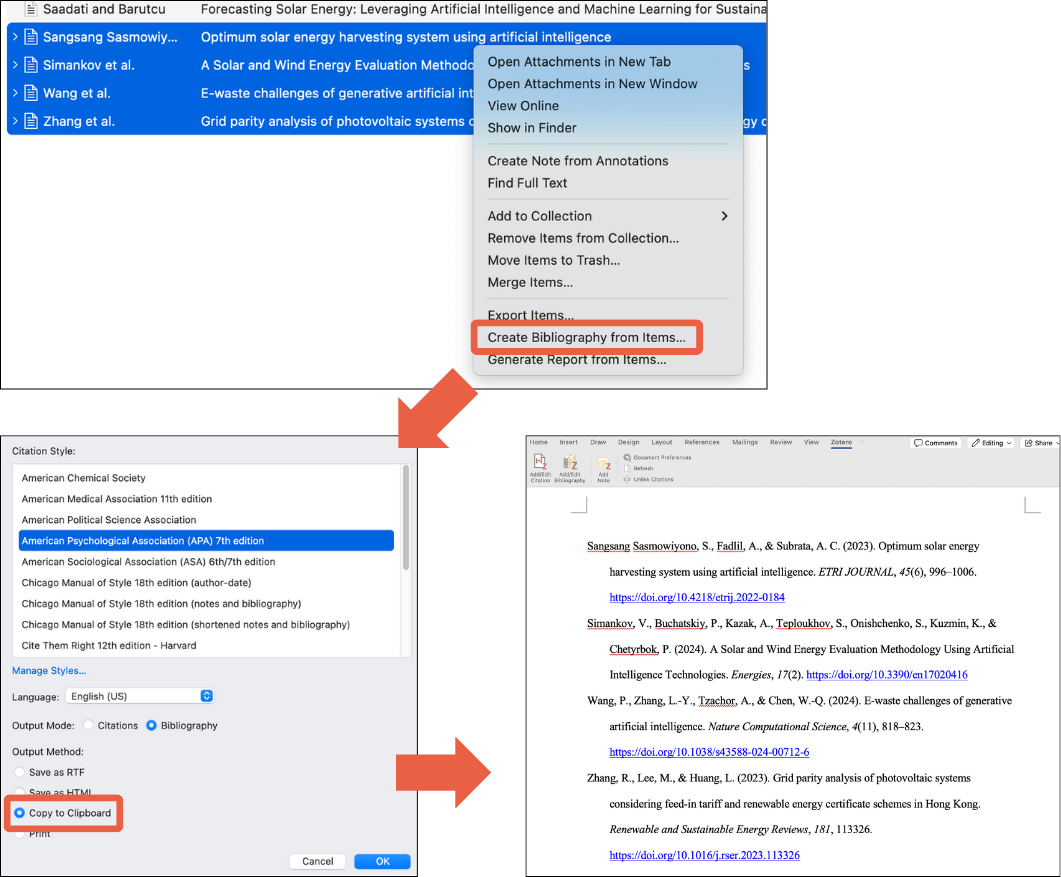The height and width of the screenshot is (877, 1061).
Task: Select Copy to Clipboard output method
Action: [x=20, y=813]
